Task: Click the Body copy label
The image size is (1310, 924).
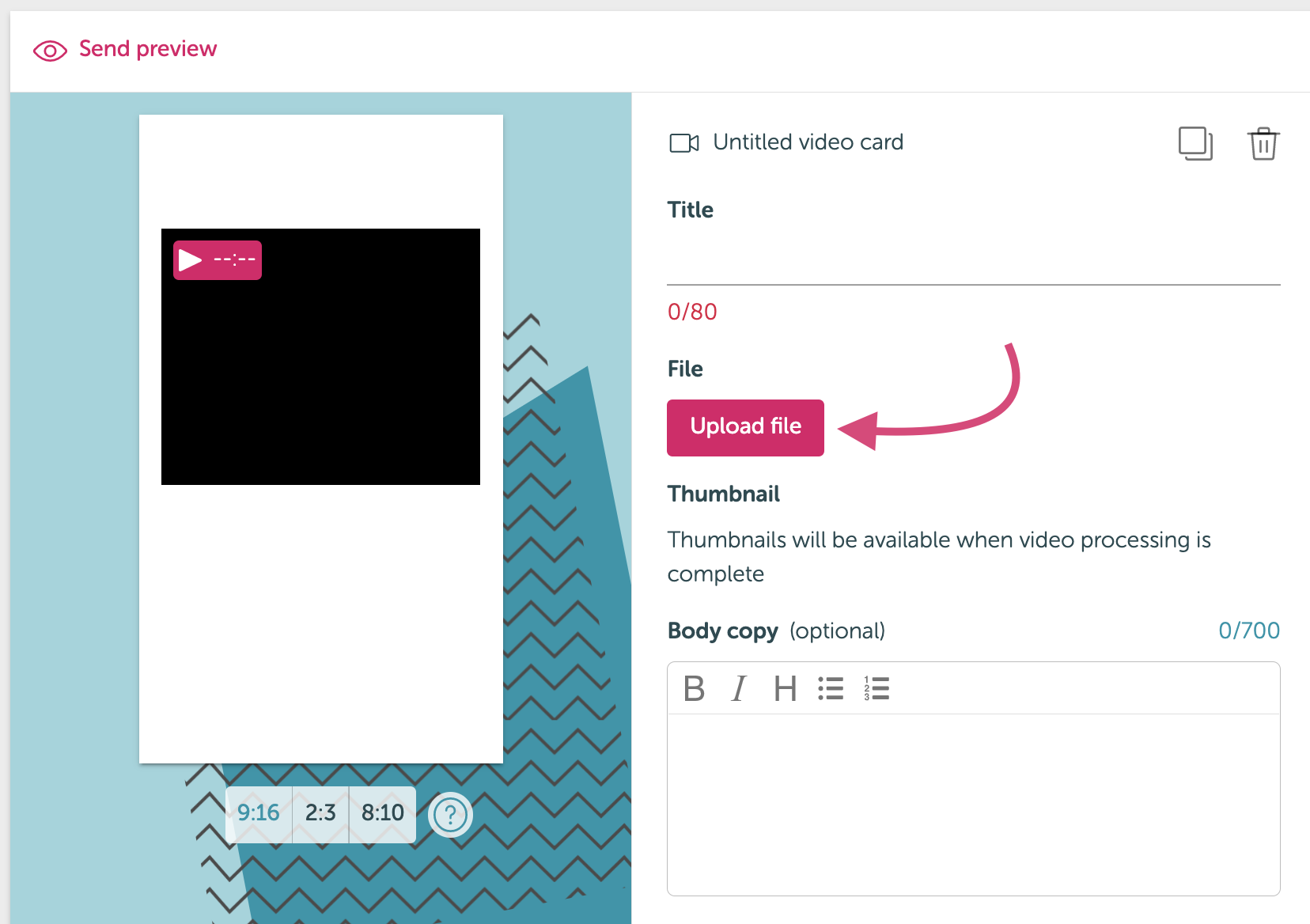Action: 722,631
